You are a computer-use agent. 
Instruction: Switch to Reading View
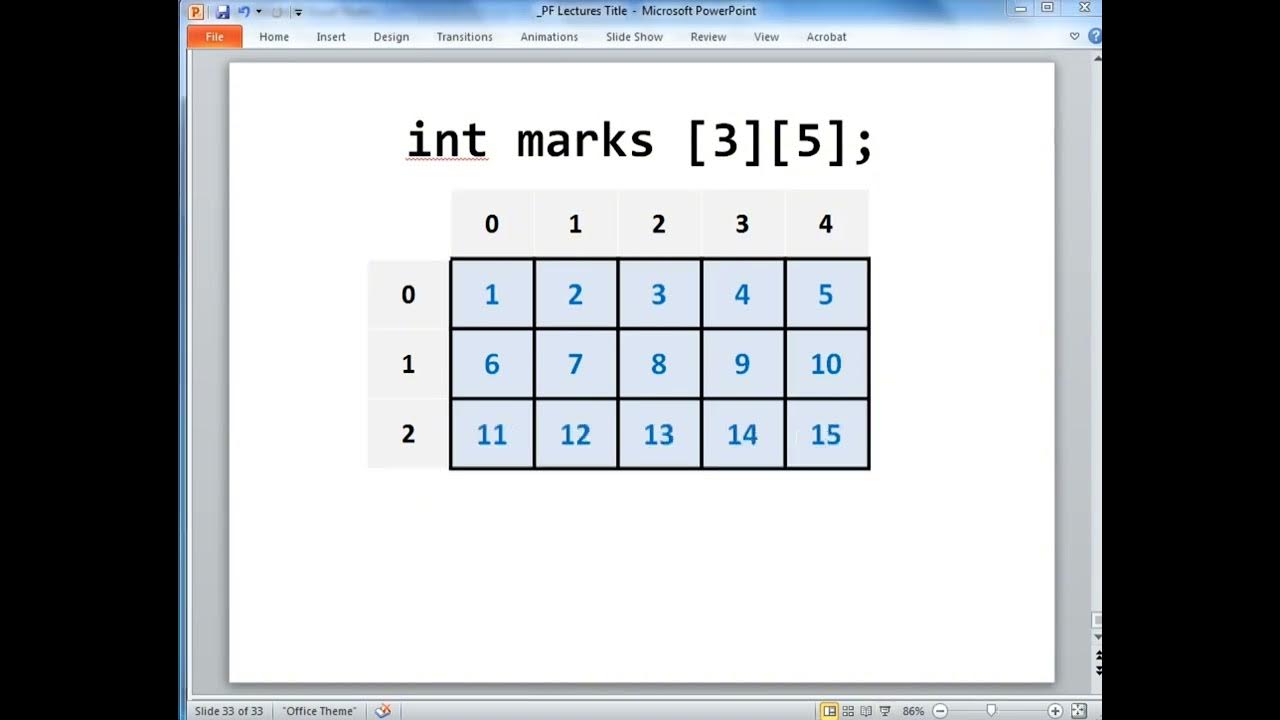866,711
